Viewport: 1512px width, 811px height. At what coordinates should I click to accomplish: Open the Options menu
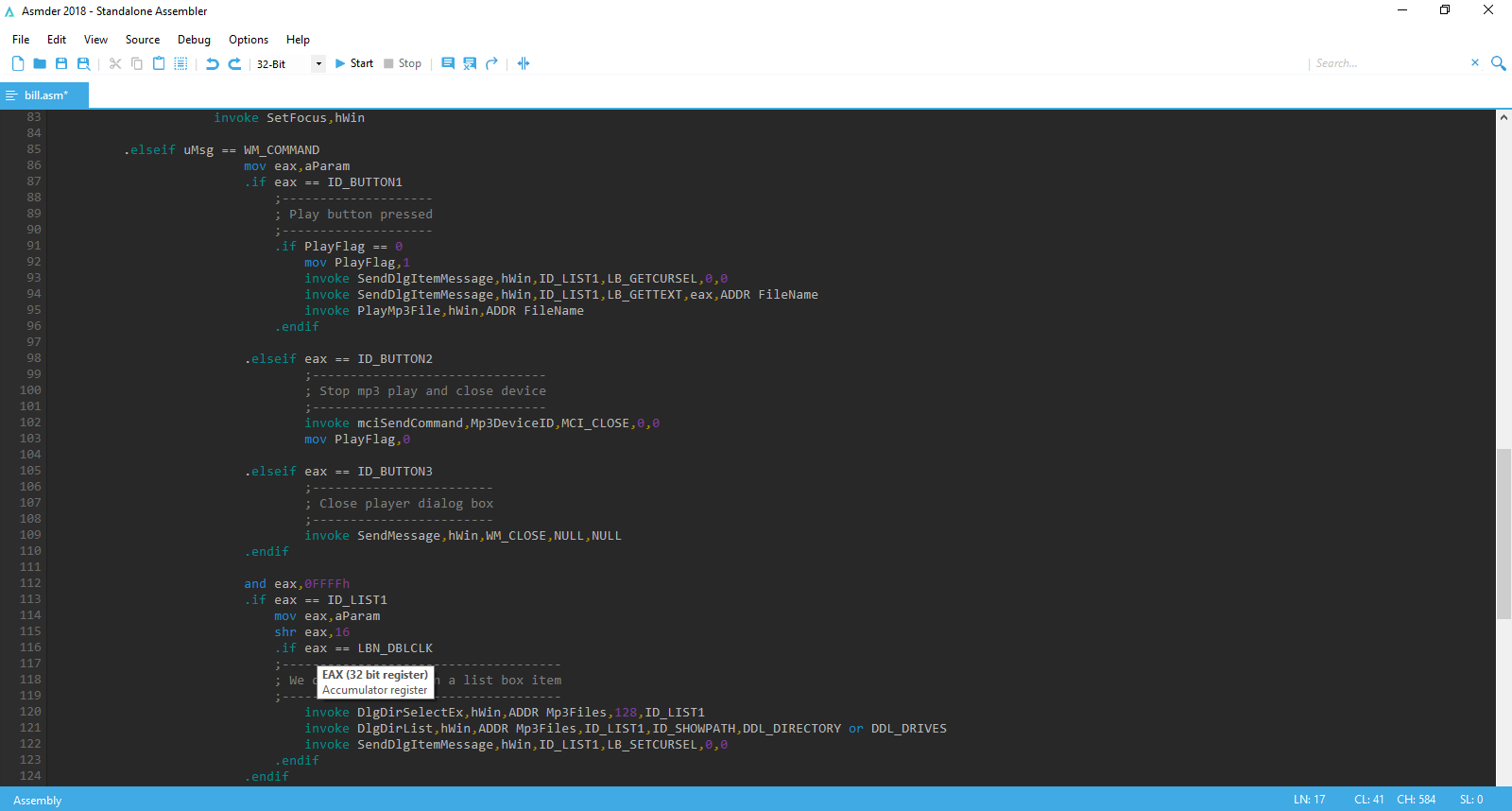249,40
